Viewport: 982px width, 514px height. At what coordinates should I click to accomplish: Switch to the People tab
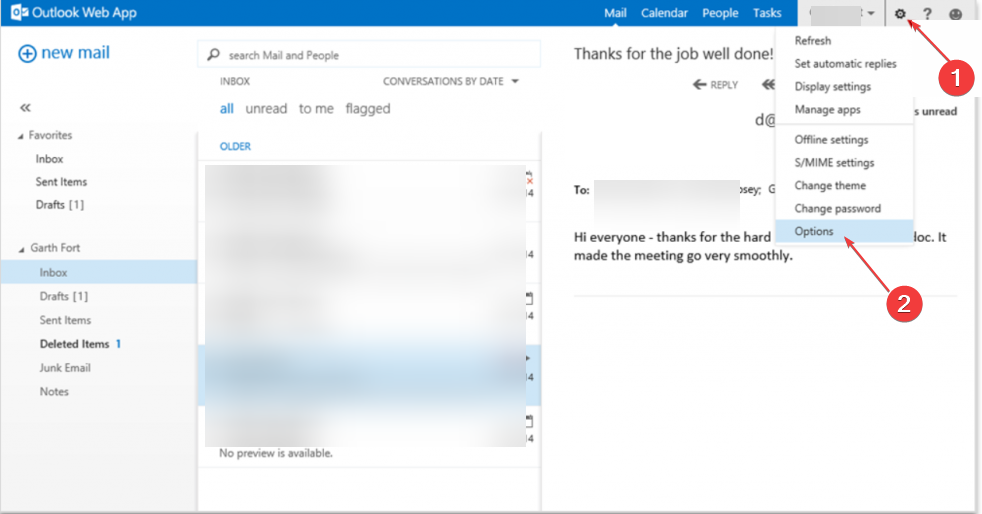click(x=720, y=13)
